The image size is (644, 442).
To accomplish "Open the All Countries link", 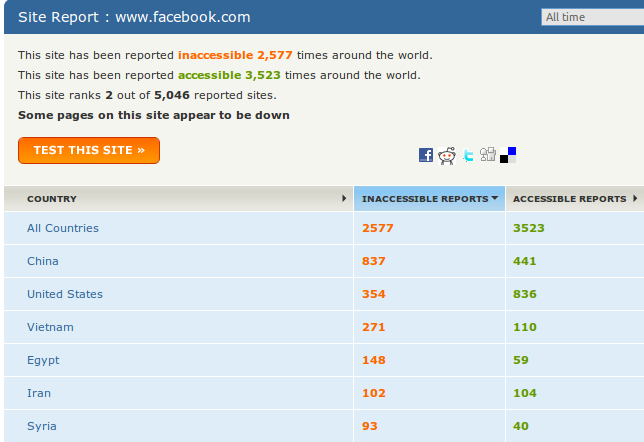I will (x=63, y=228).
